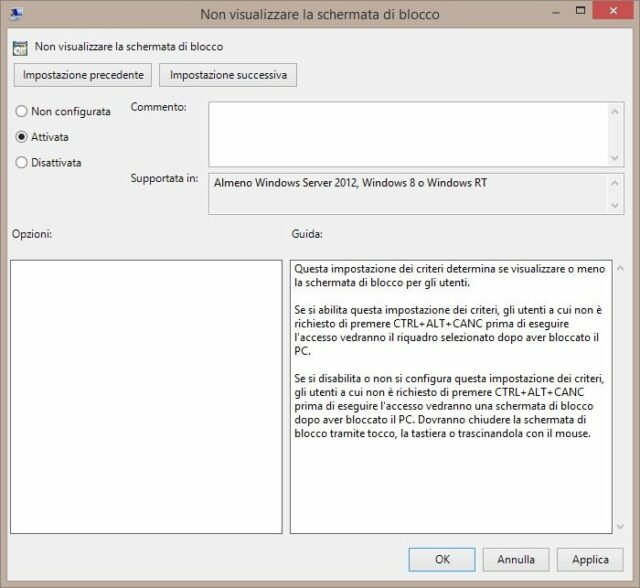Click up arrow in "Supportata in" box

tap(616, 183)
